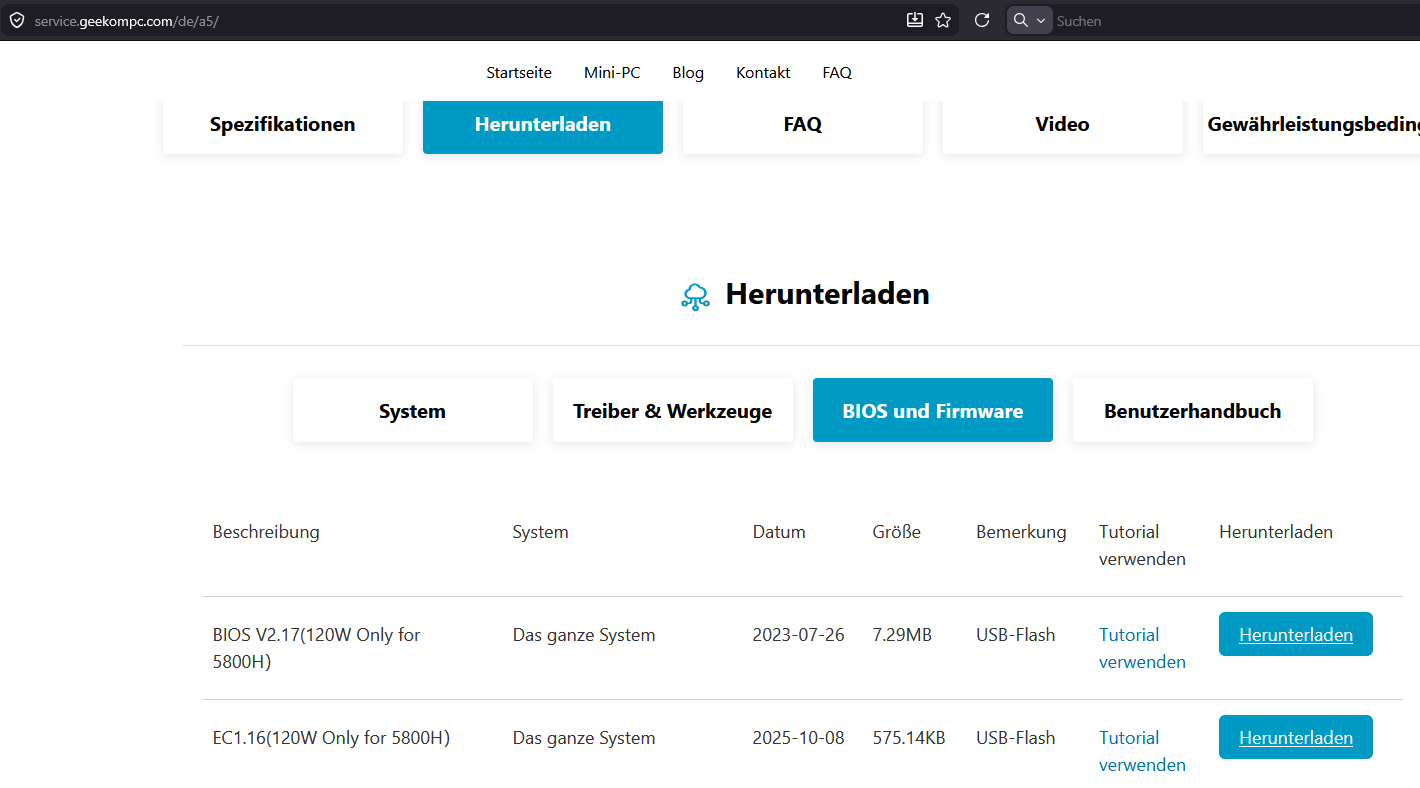Open Blog in the top navigation
The width and height of the screenshot is (1420, 788).
tap(688, 73)
